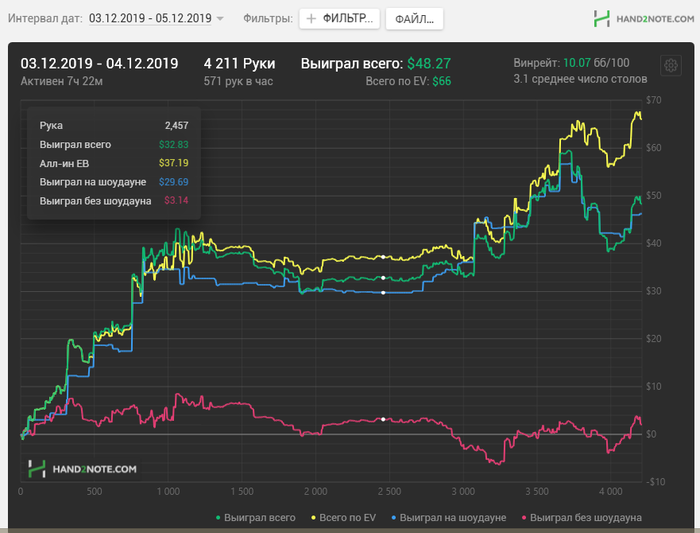Click the Всего по EV $66 value

408,81
